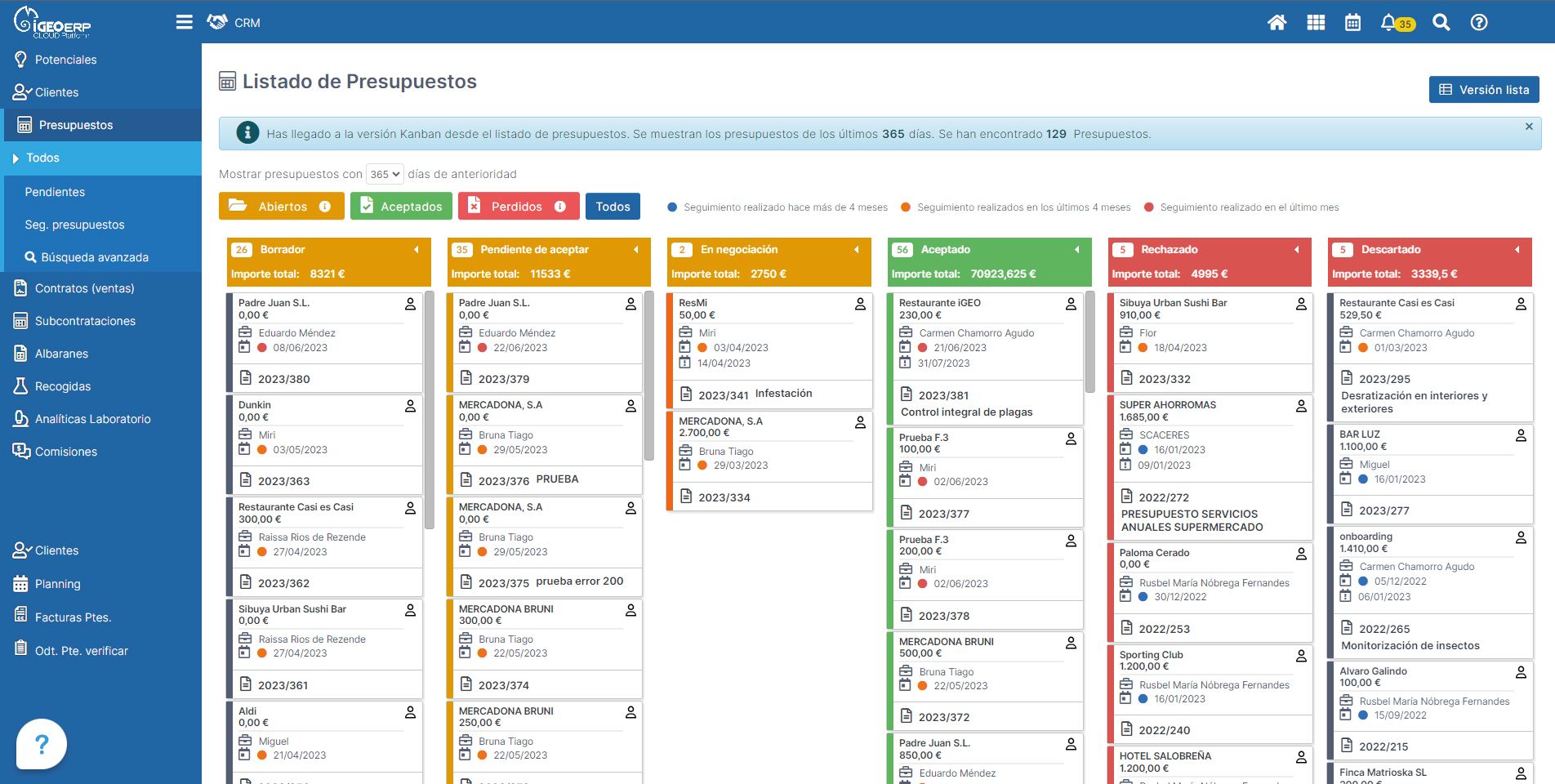Click the Aceptado column scrollbar
The width and height of the screenshot is (1555, 784).
tap(1090, 341)
